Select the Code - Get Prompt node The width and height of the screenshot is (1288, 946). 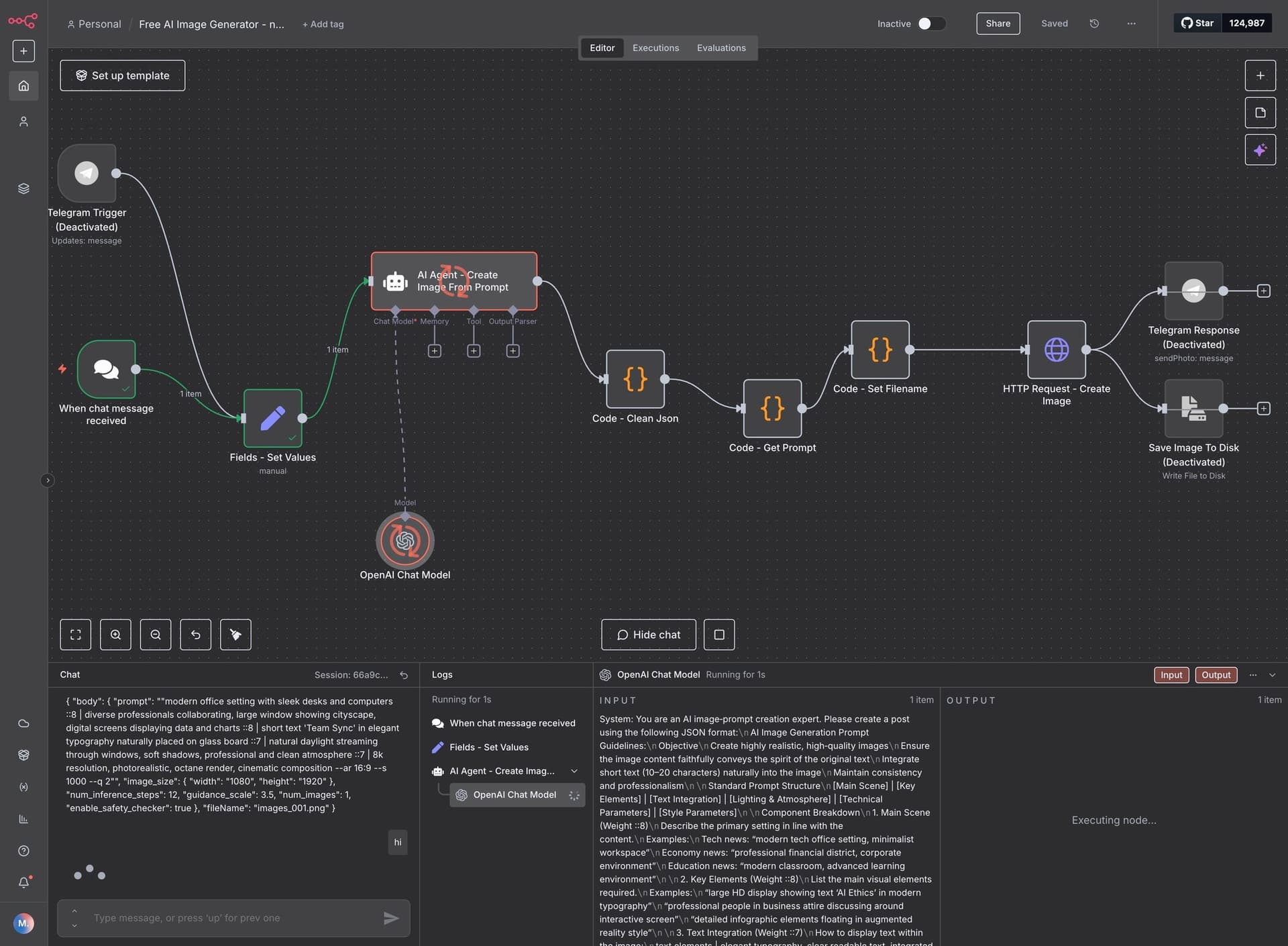click(772, 408)
